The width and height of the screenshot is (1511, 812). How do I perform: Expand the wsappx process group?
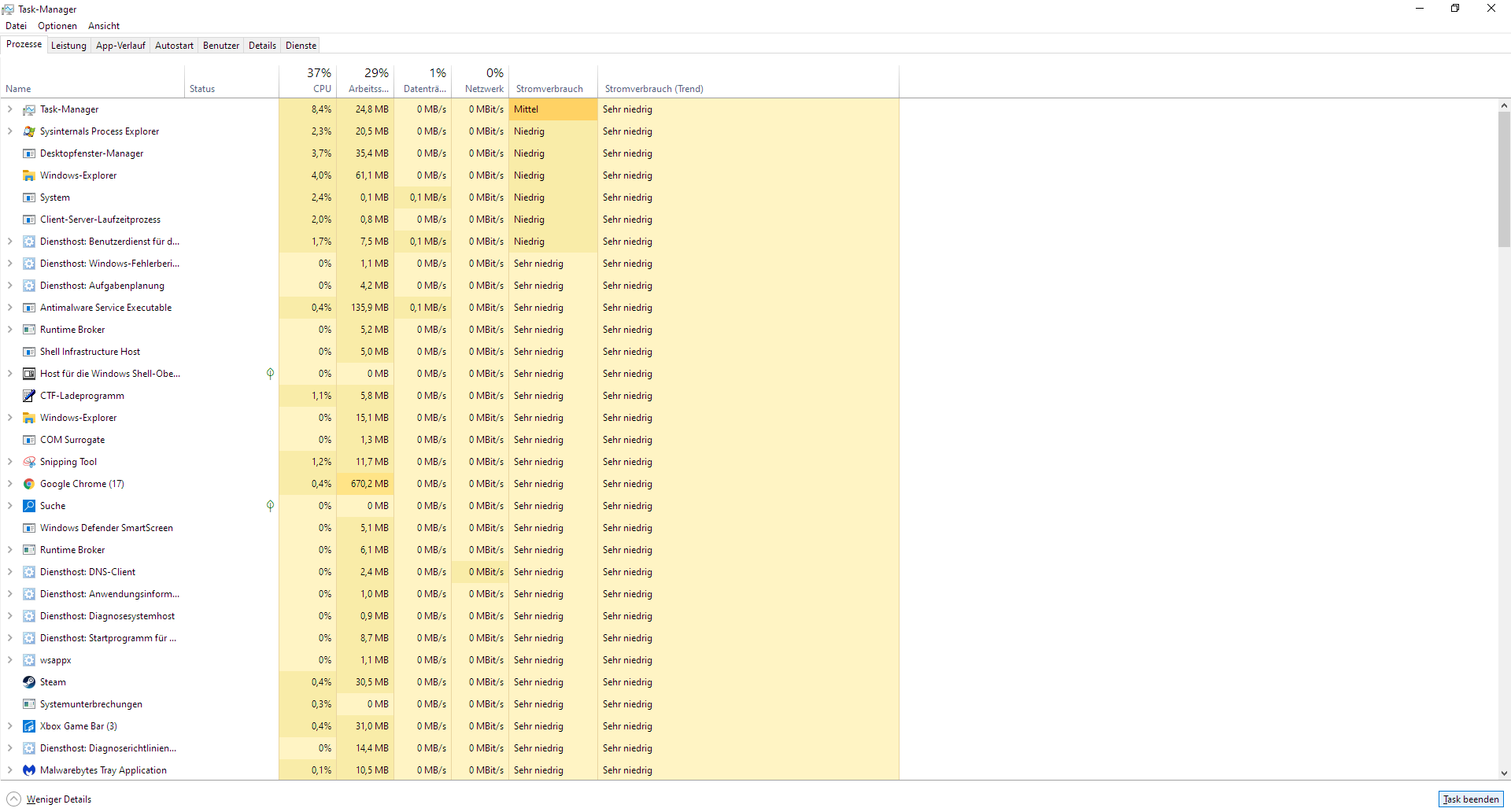[9, 660]
